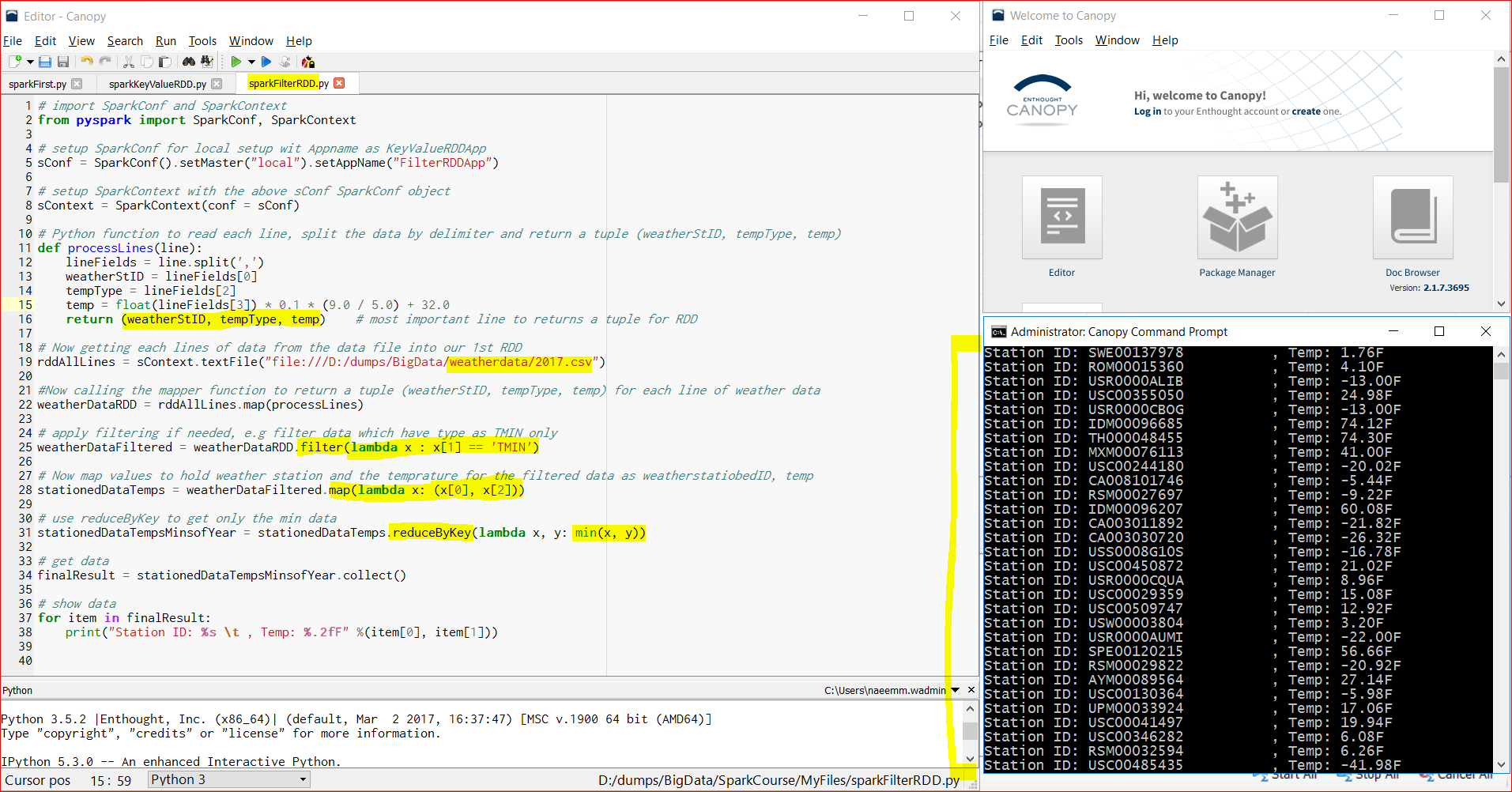Click the create account link
The image size is (1512, 792).
(x=1306, y=111)
